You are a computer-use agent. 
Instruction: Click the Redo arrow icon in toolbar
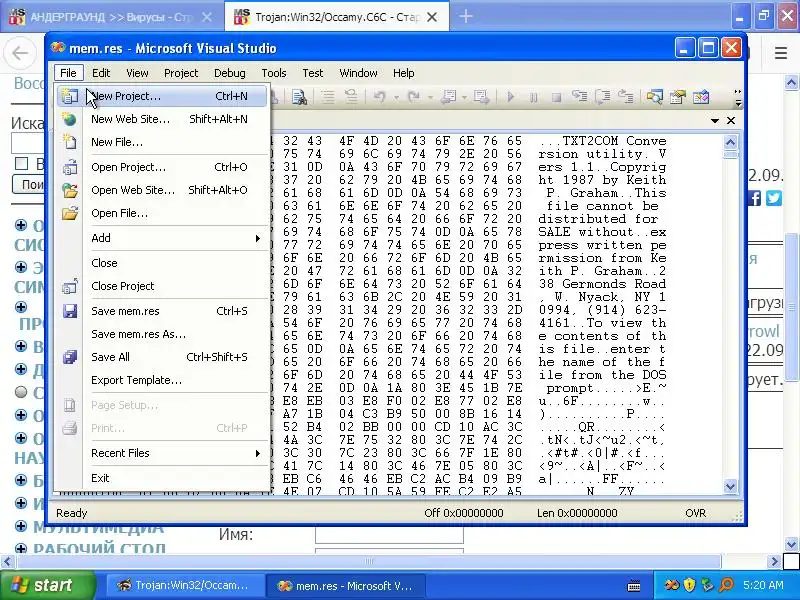[414, 97]
